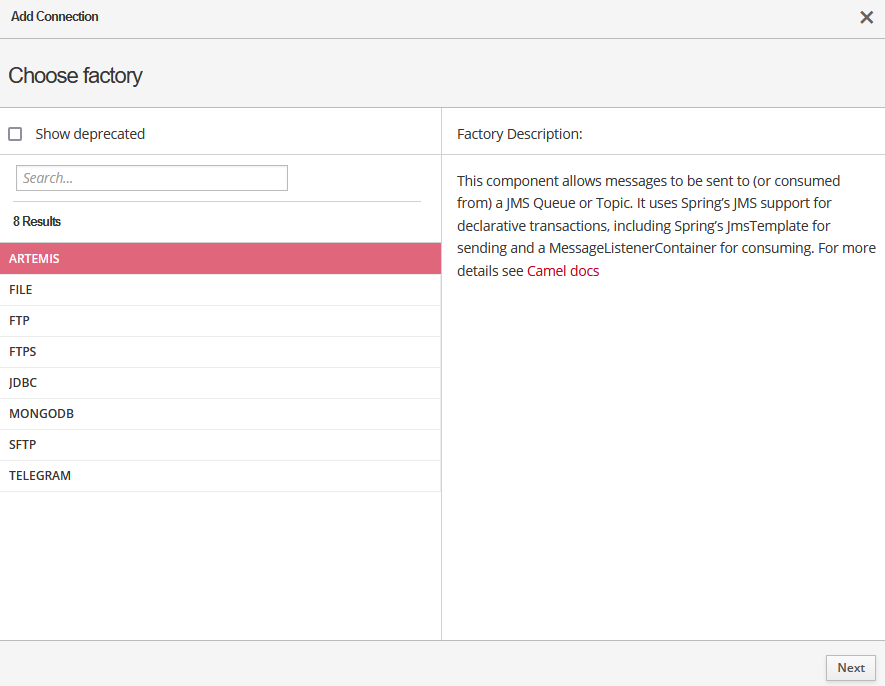Click the '8 Results' count label
This screenshot has height=686, width=885.
point(37,221)
